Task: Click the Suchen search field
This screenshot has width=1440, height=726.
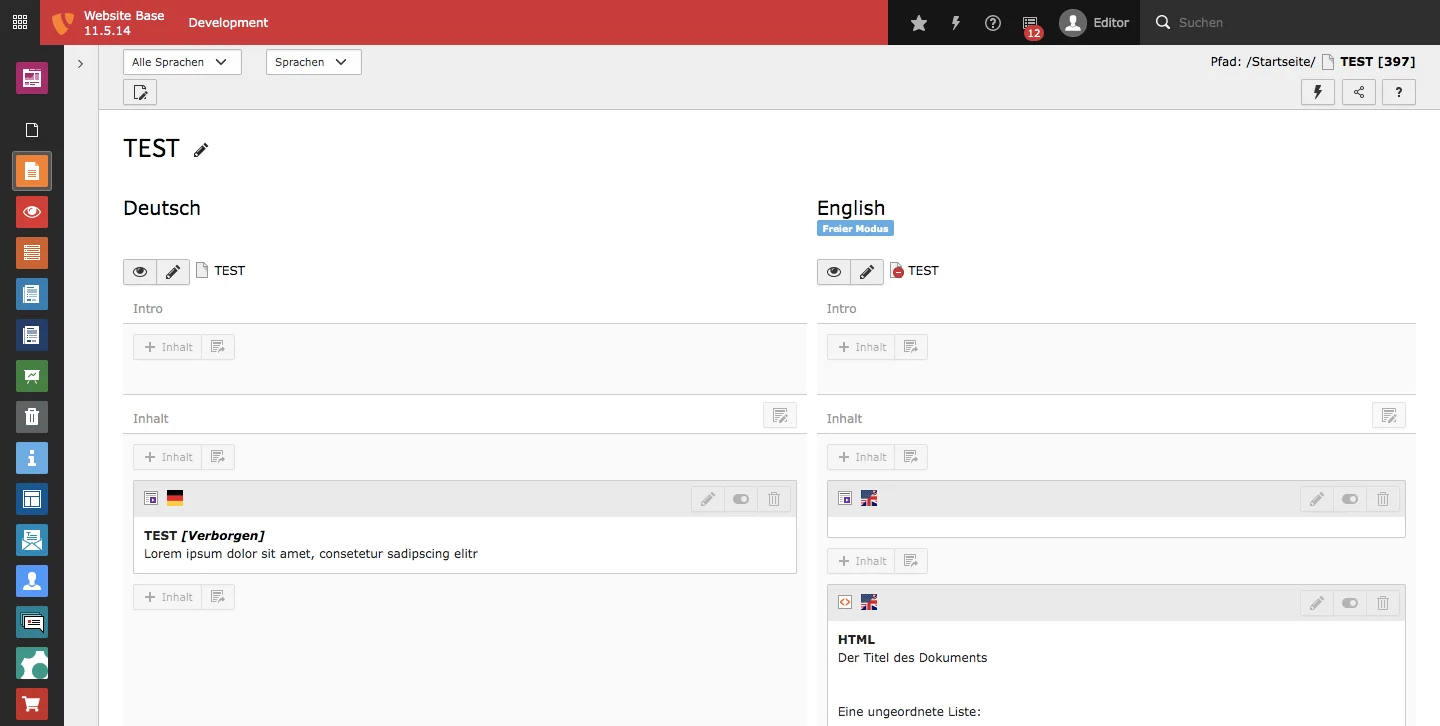Action: (x=1290, y=23)
